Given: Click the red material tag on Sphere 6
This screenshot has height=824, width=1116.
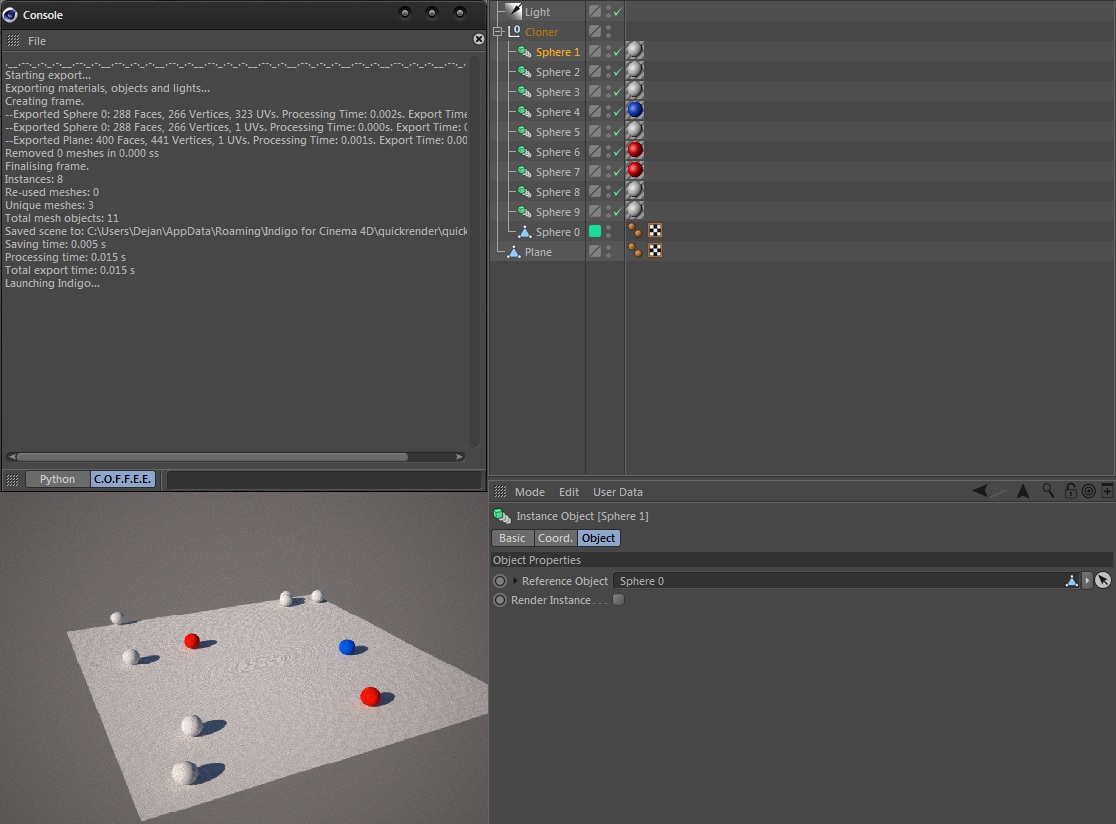Looking at the screenshot, I should [x=634, y=151].
